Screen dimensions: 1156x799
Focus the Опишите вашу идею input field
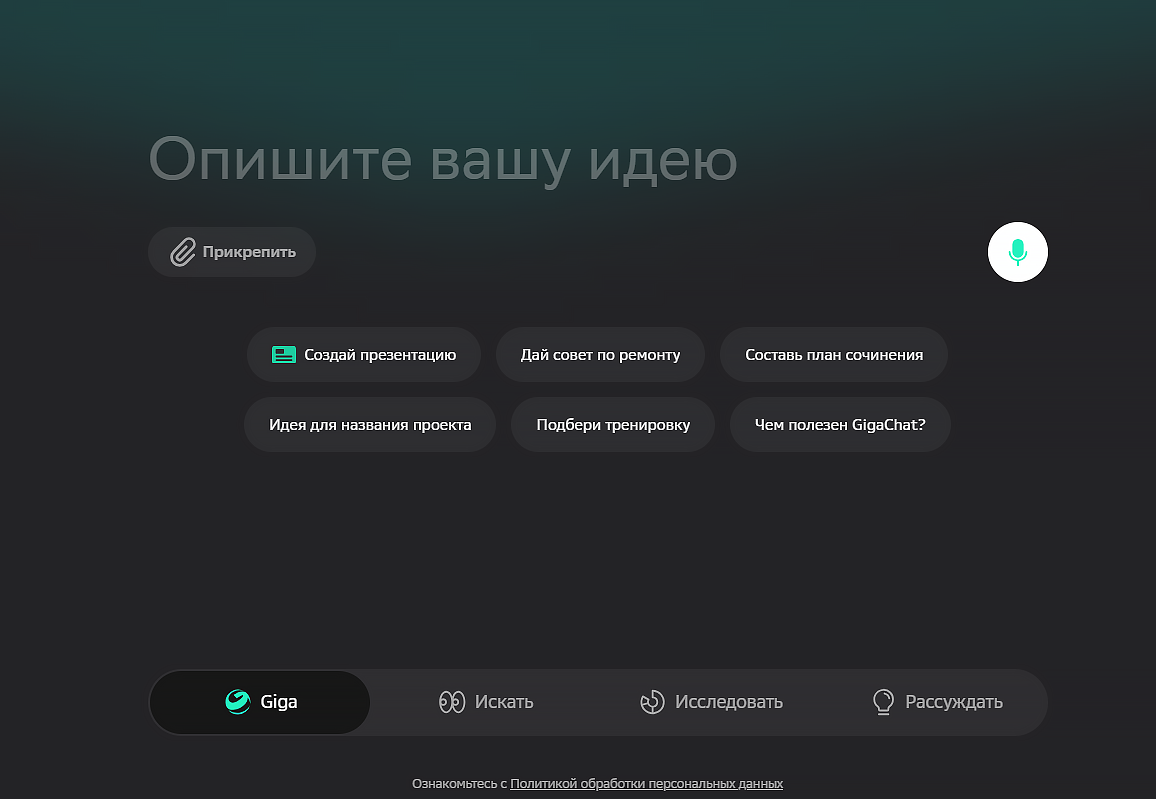(x=442, y=160)
